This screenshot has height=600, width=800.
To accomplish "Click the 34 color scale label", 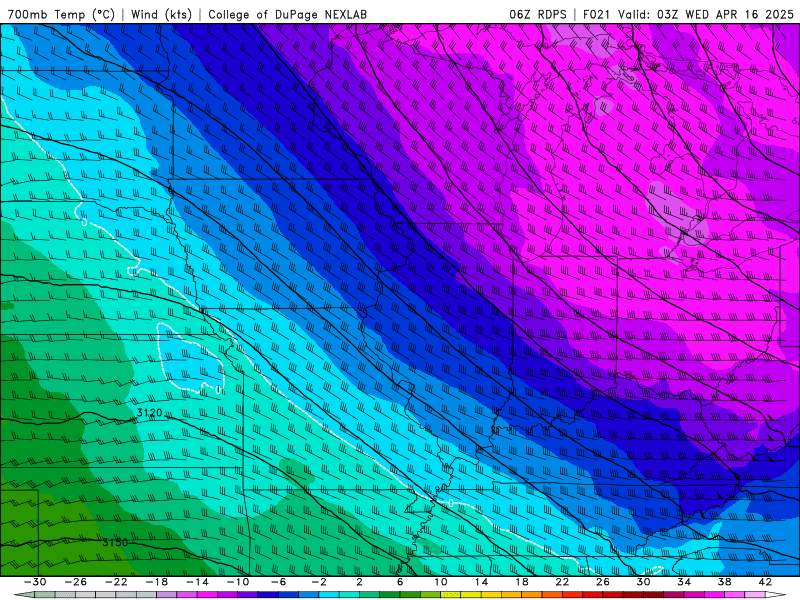I will [x=684, y=582].
